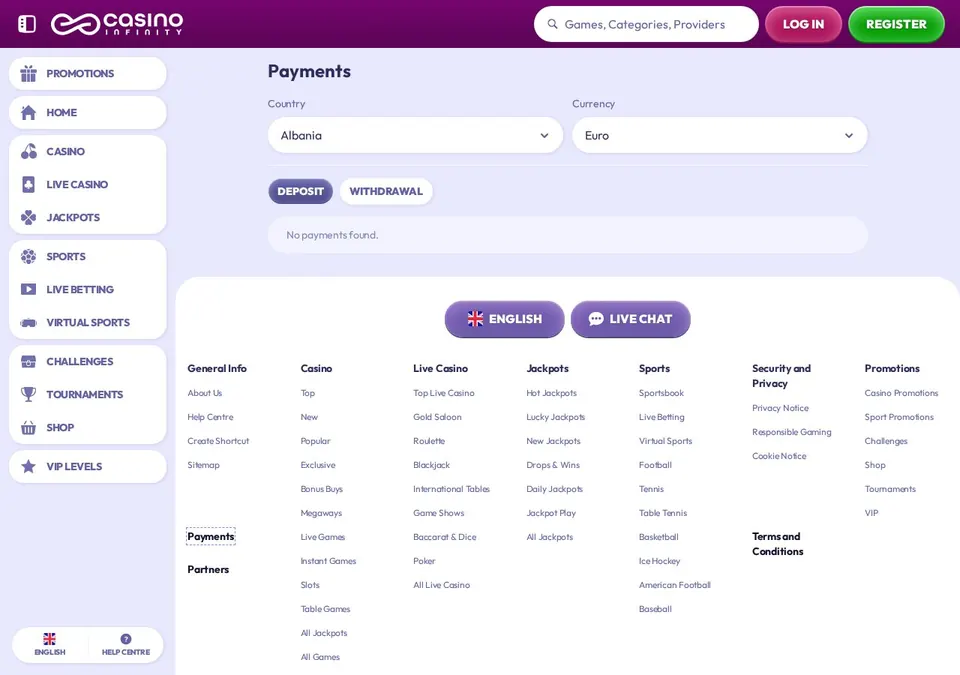Click the Create Shortcut link
Screen dimensions: 960x675
point(218,440)
